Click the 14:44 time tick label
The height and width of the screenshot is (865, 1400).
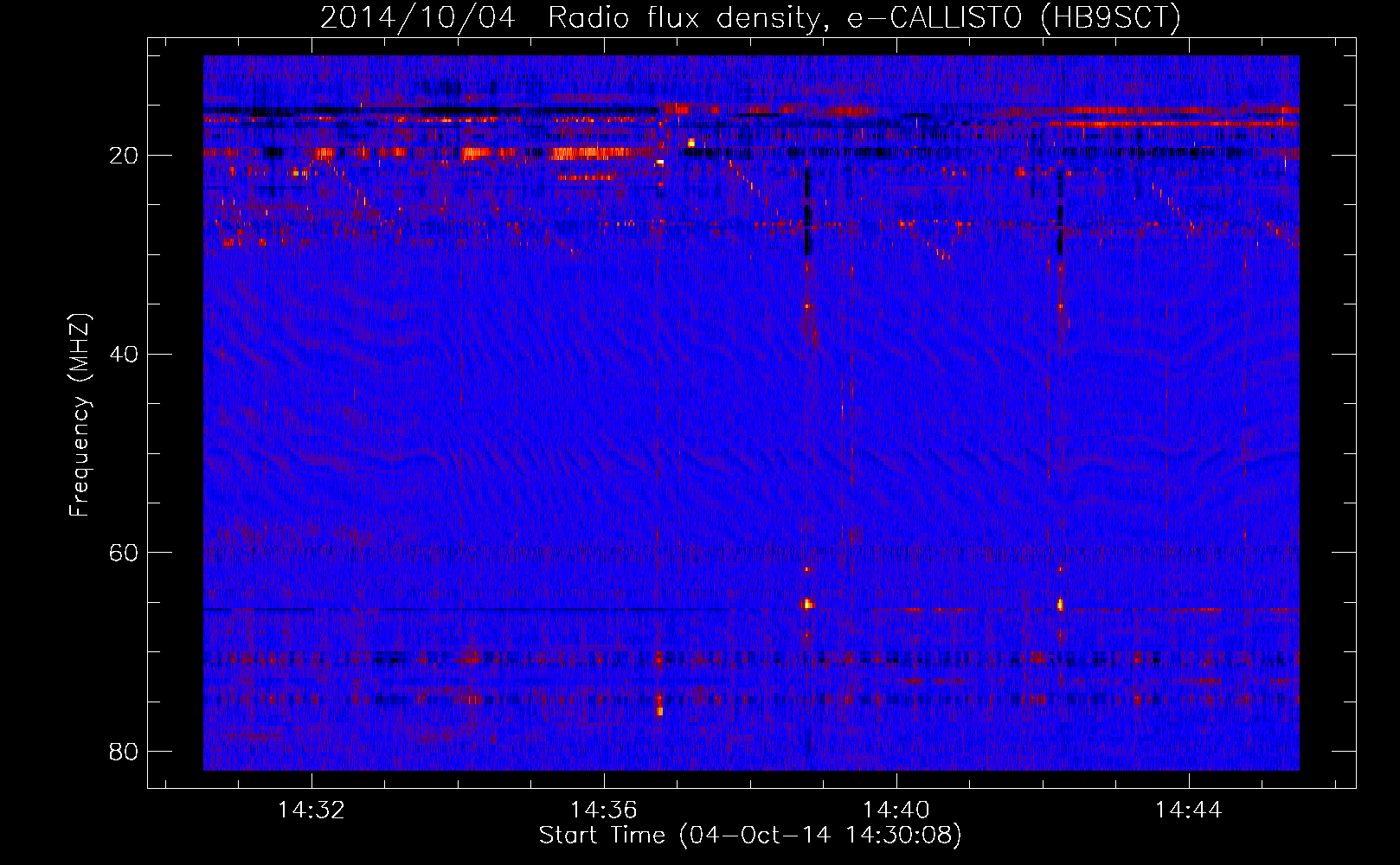point(1188,810)
